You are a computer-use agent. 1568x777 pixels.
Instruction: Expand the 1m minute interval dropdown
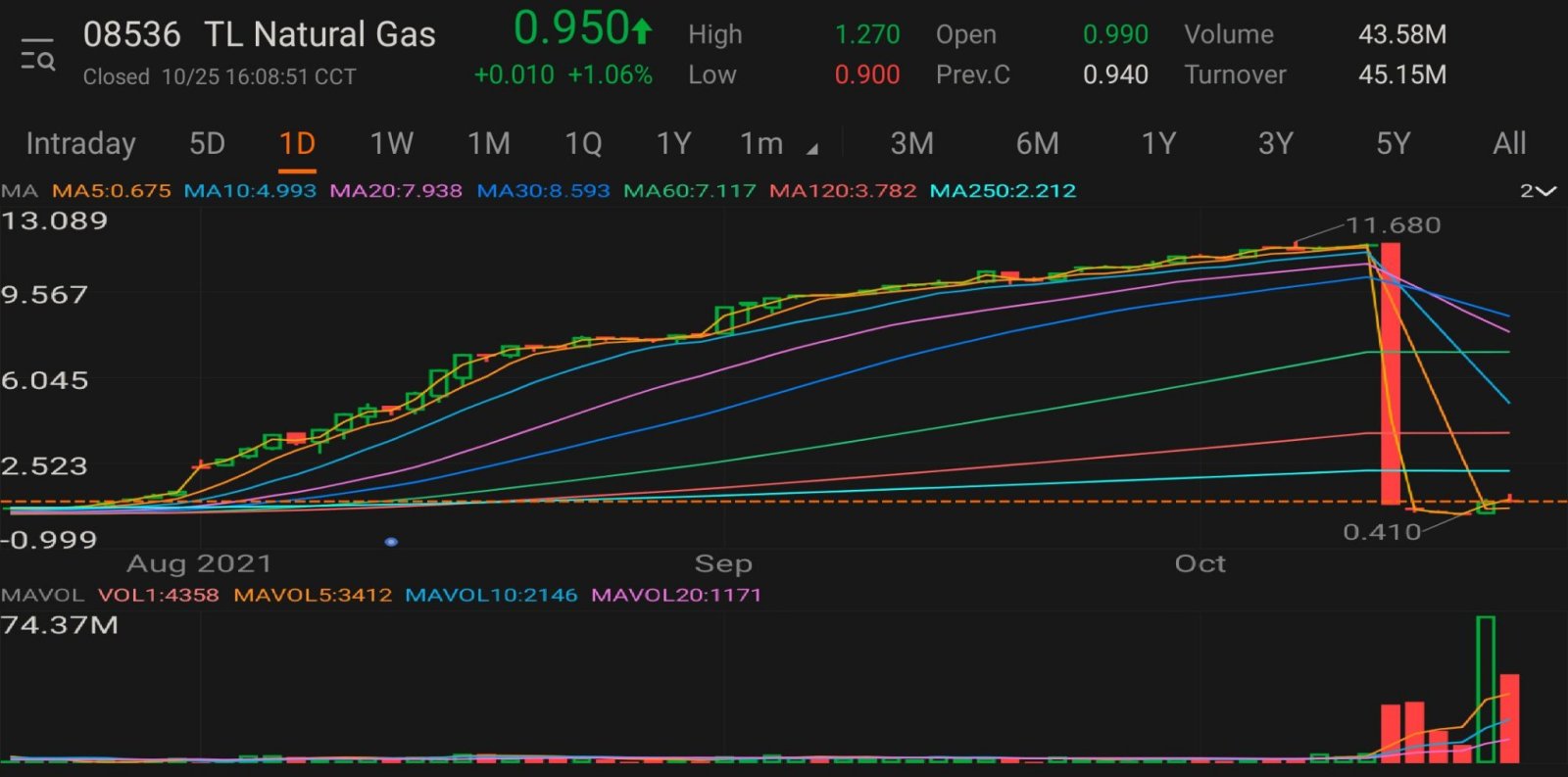pos(778,144)
